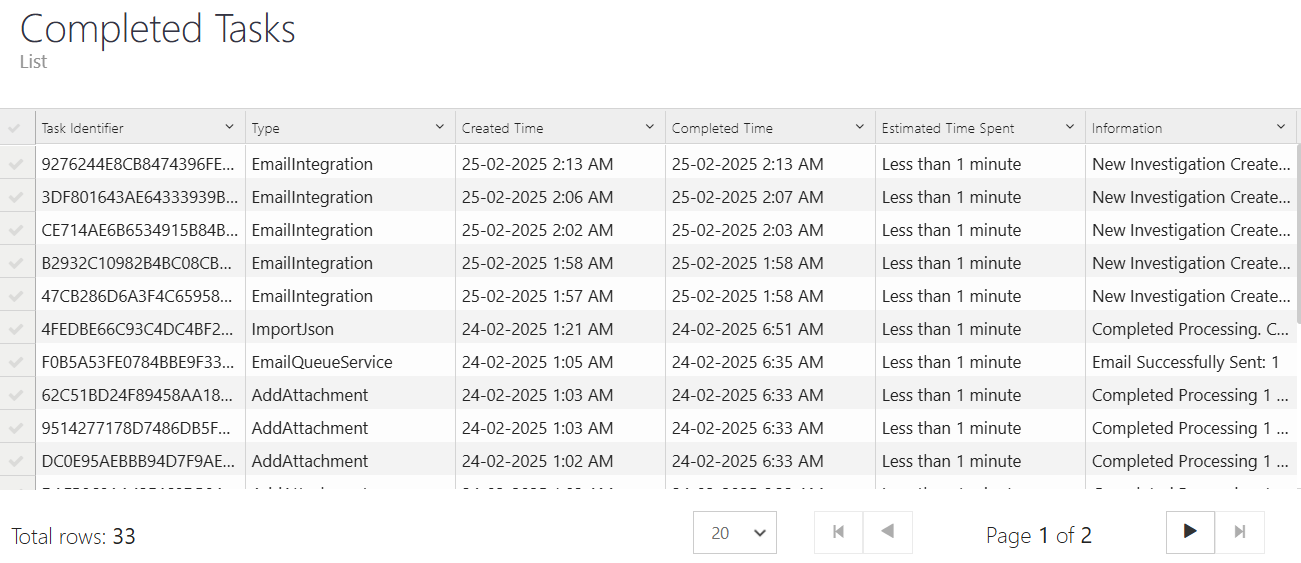Go to the next page arrow
Screen dimensions: 1301x563
1190,532
